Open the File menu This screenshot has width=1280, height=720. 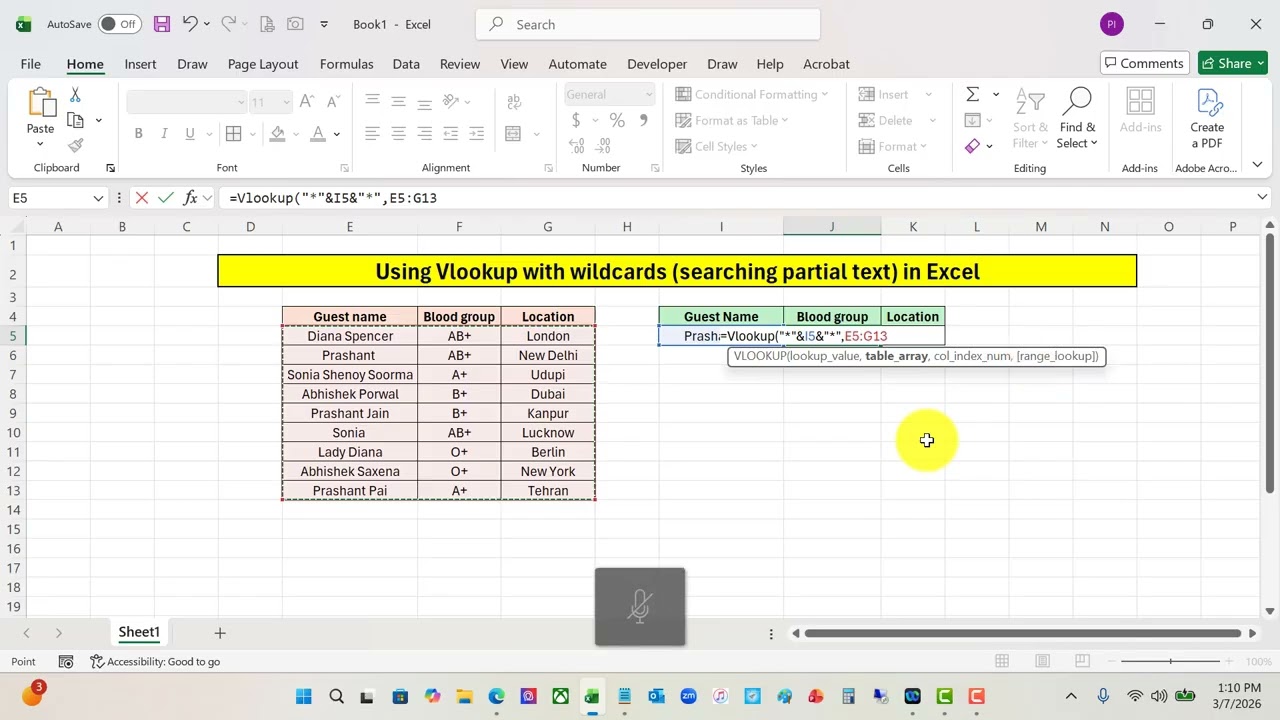tap(31, 64)
